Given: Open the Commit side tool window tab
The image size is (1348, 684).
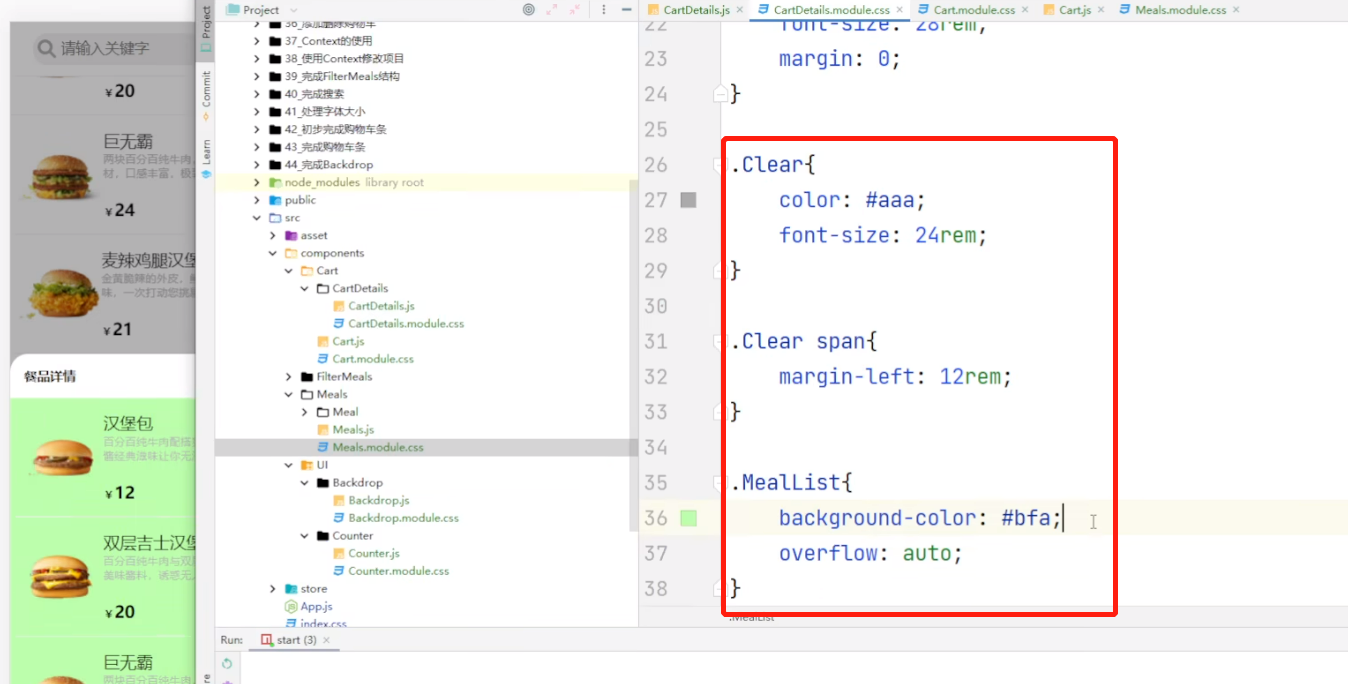Looking at the screenshot, I should click(x=206, y=95).
